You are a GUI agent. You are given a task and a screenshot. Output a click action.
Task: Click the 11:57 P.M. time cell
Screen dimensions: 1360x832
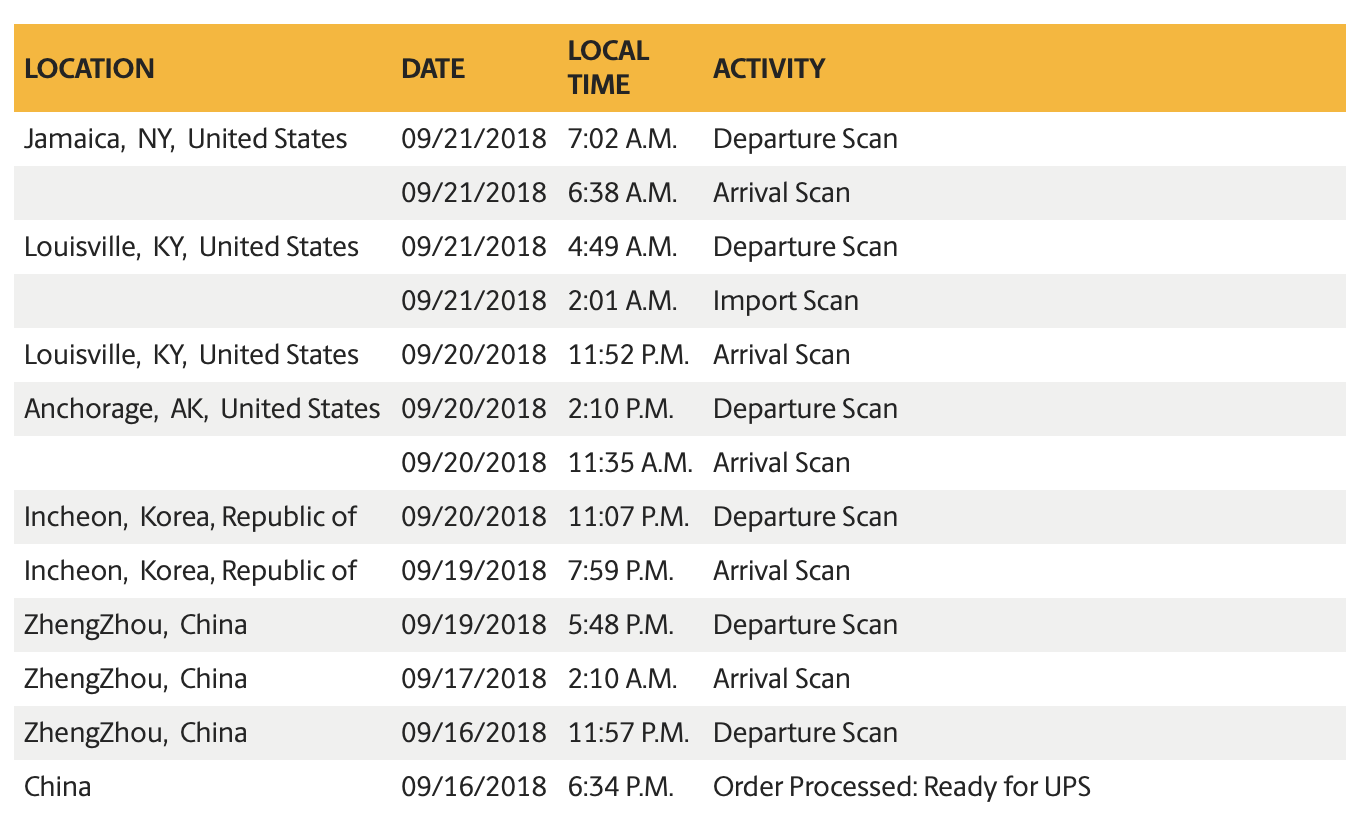[x=628, y=732]
